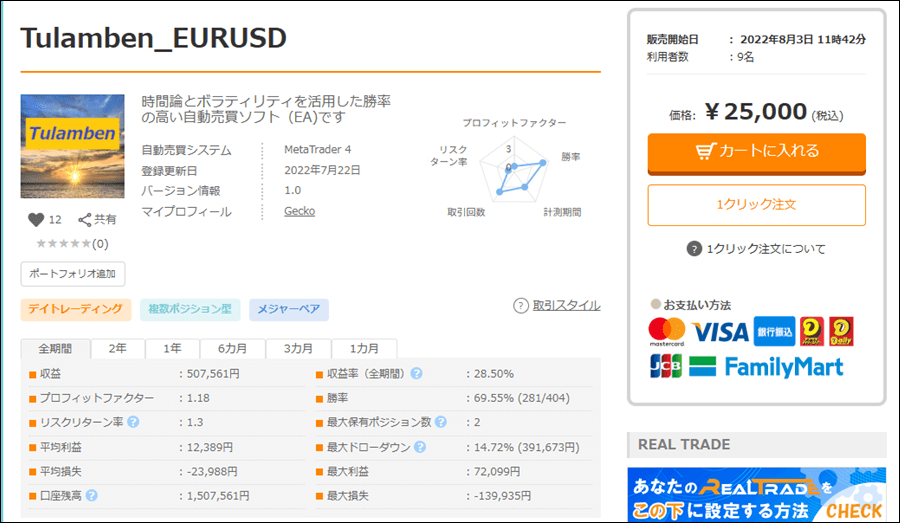
Task: Select the 全期間 tab
Action: 56,349
